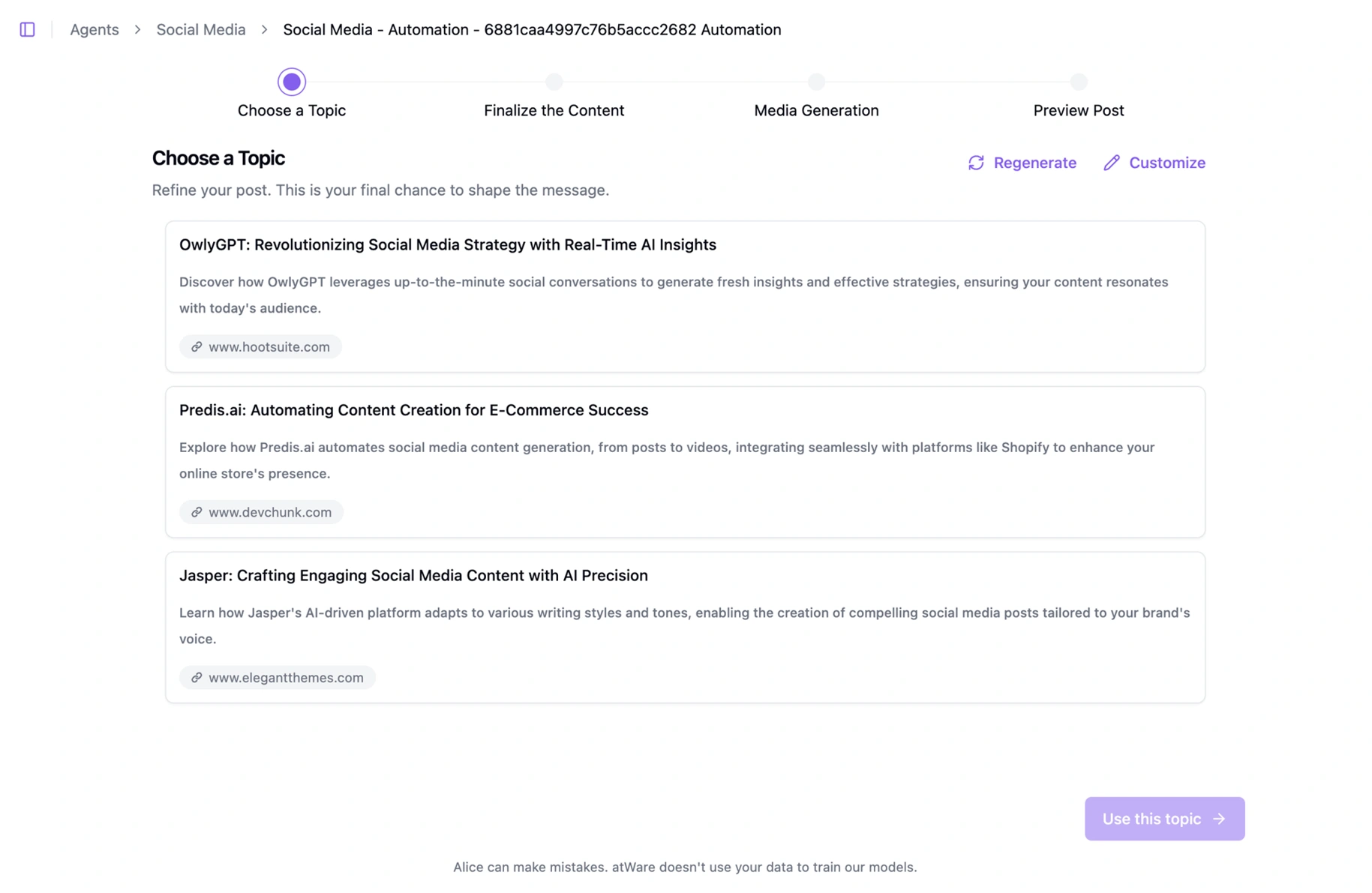
Task: Select the Finalize the Content step dot
Action: pyautogui.click(x=554, y=82)
